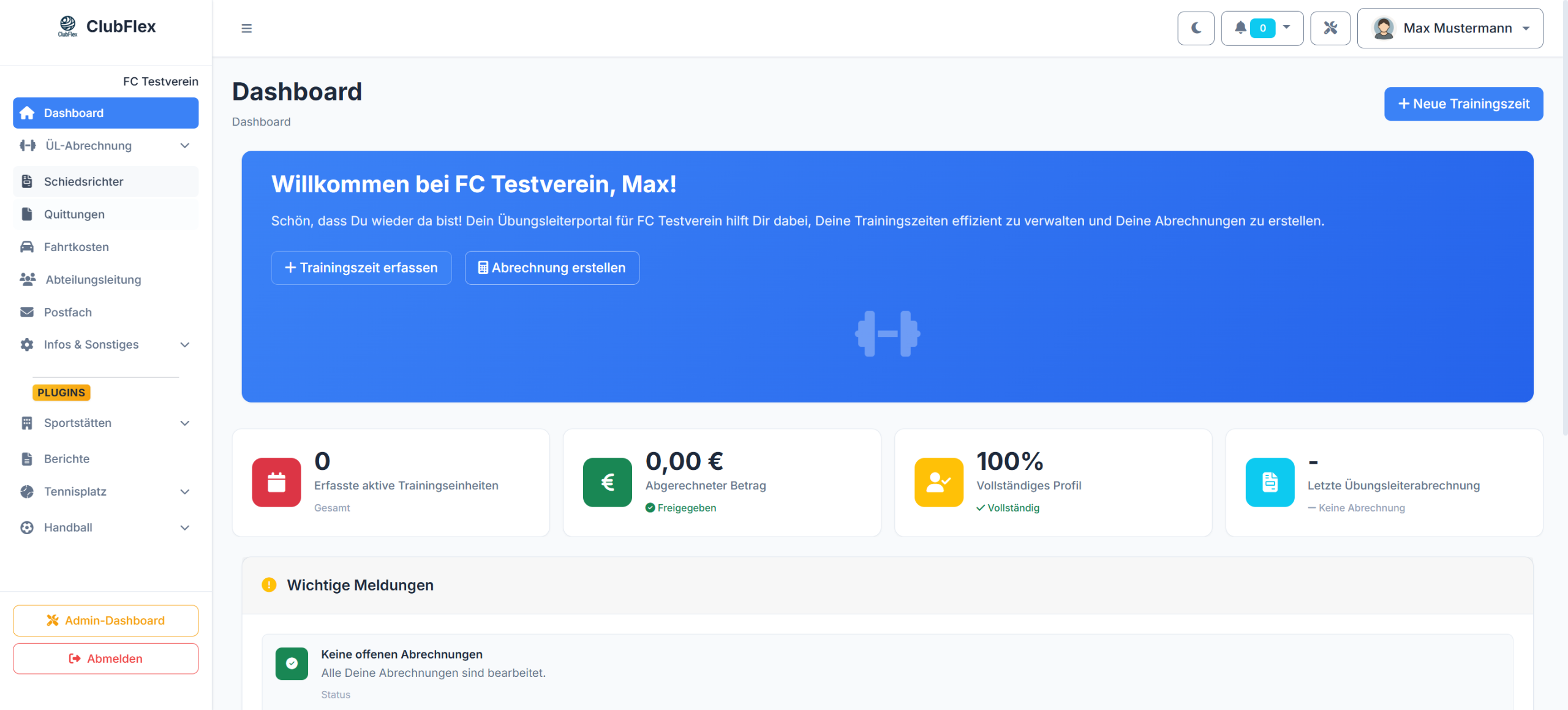Open Schiedsrichter menu item
Viewport: 1568px width, 710px height.
click(106, 181)
